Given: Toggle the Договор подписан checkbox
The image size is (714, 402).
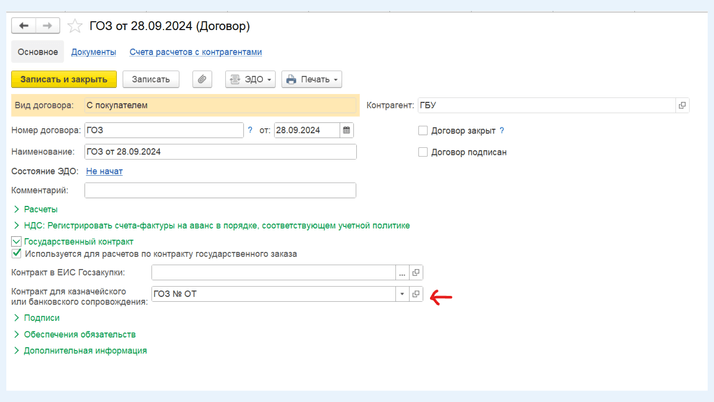Looking at the screenshot, I should 423,152.
